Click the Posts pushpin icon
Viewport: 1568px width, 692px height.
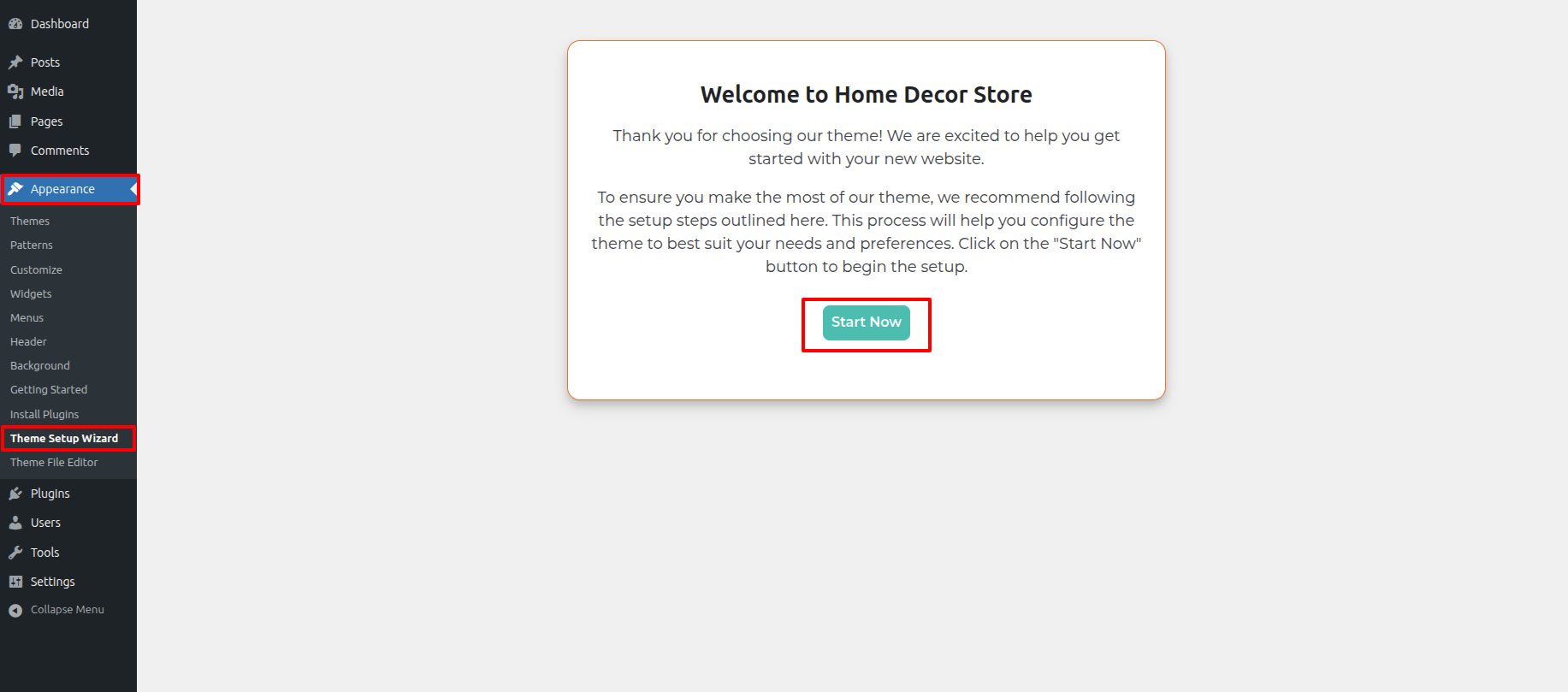pyautogui.click(x=15, y=62)
